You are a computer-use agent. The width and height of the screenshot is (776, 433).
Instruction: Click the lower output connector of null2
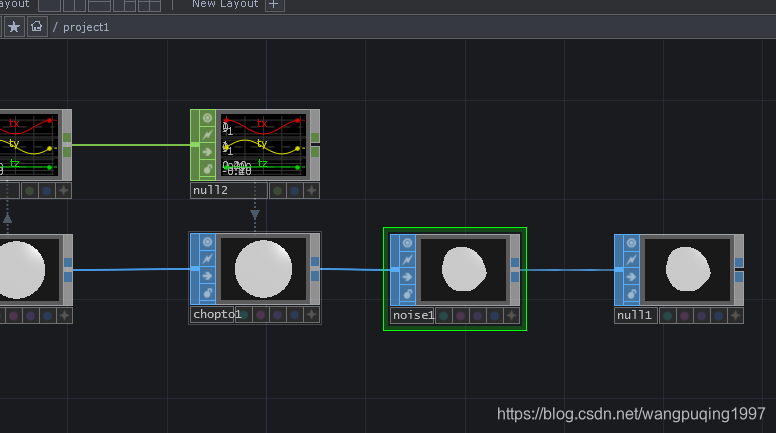pos(315,152)
